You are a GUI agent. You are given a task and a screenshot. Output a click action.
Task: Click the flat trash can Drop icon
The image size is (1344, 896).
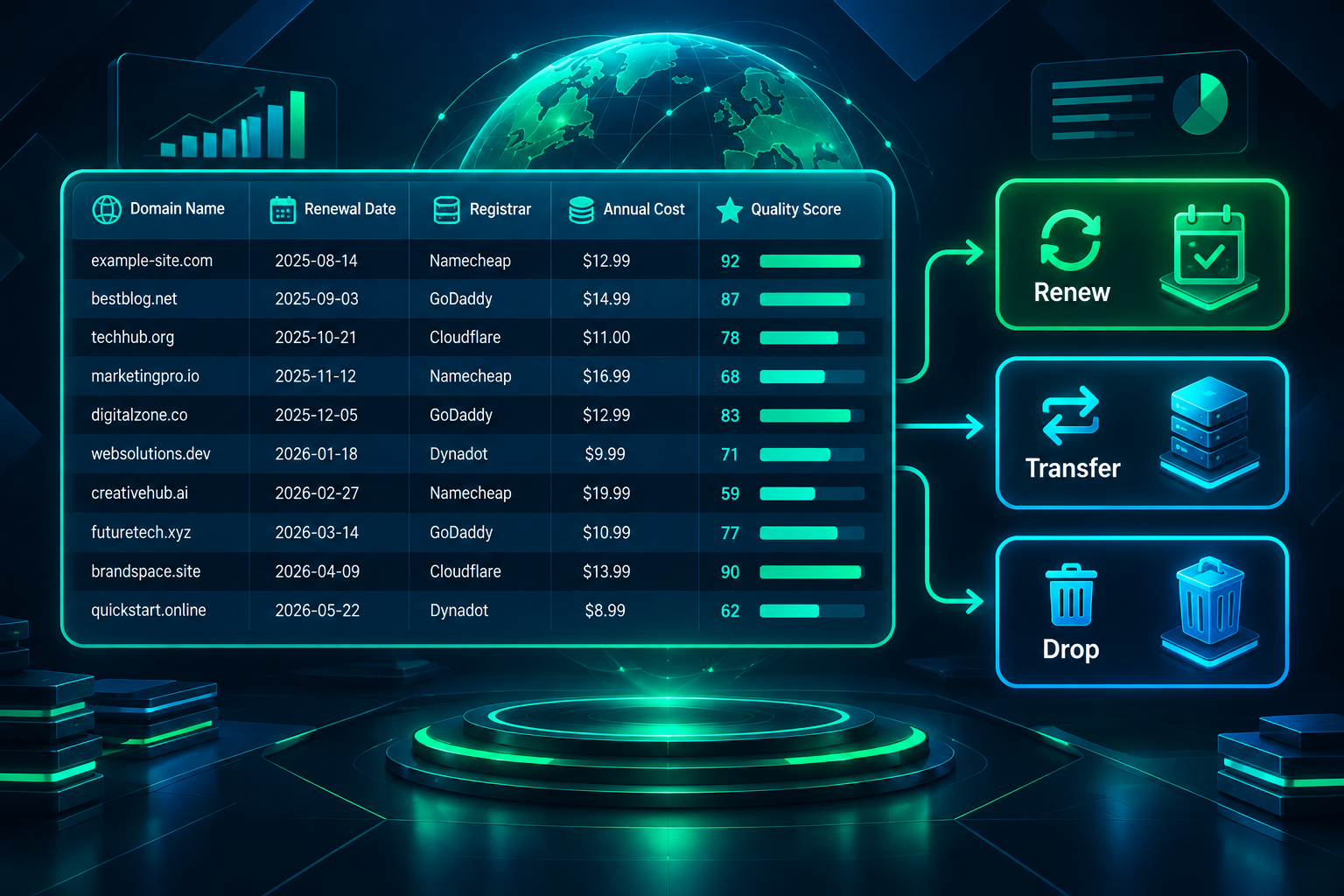pyautogui.click(x=1071, y=595)
